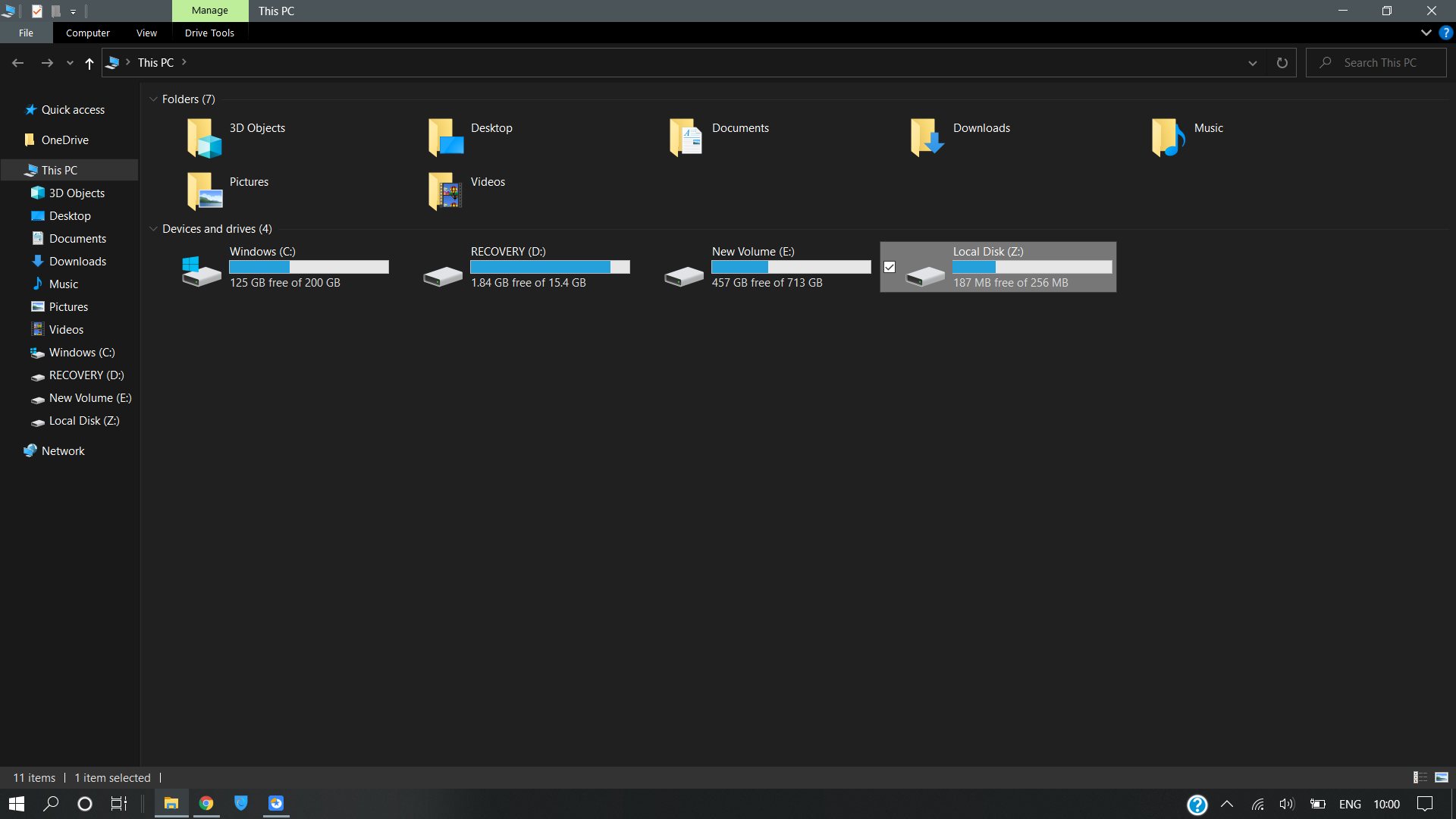This screenshot has width=1456, height=819.
Task: Select the Windows (C:) drive icon
Action: (x=202, y=271)
